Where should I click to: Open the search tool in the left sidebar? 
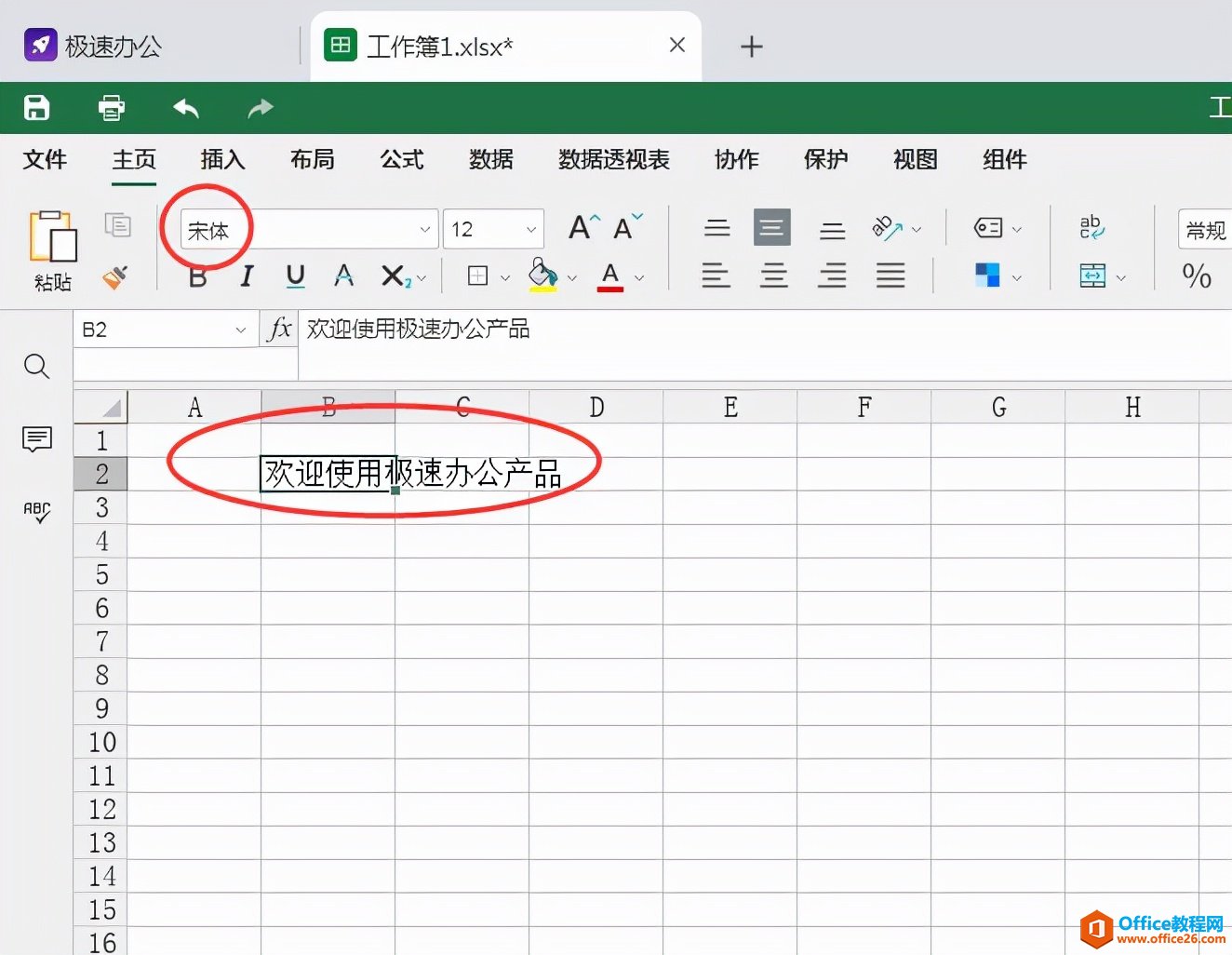(36, 366)
